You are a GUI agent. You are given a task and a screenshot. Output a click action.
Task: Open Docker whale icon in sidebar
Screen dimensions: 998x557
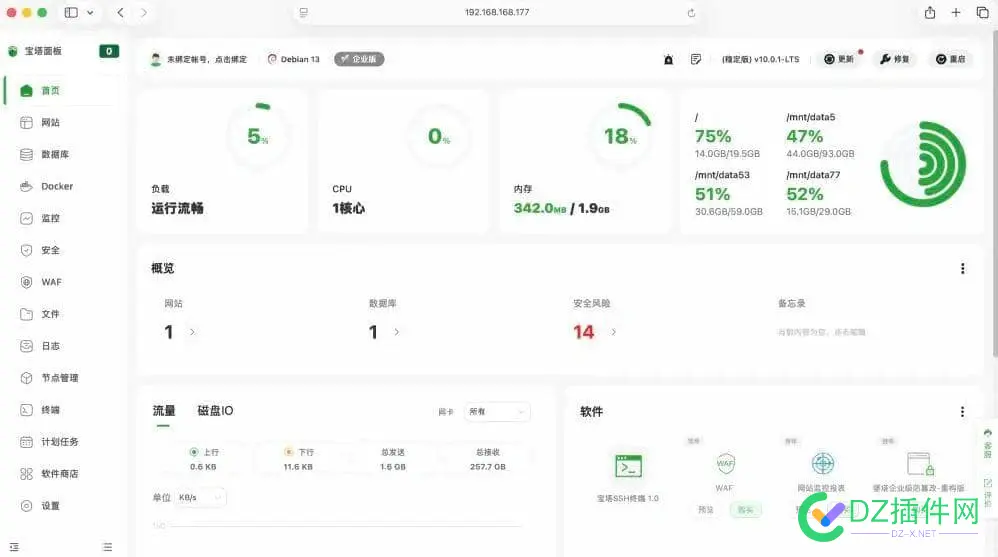pyautogui.click(x=26, y=186)
